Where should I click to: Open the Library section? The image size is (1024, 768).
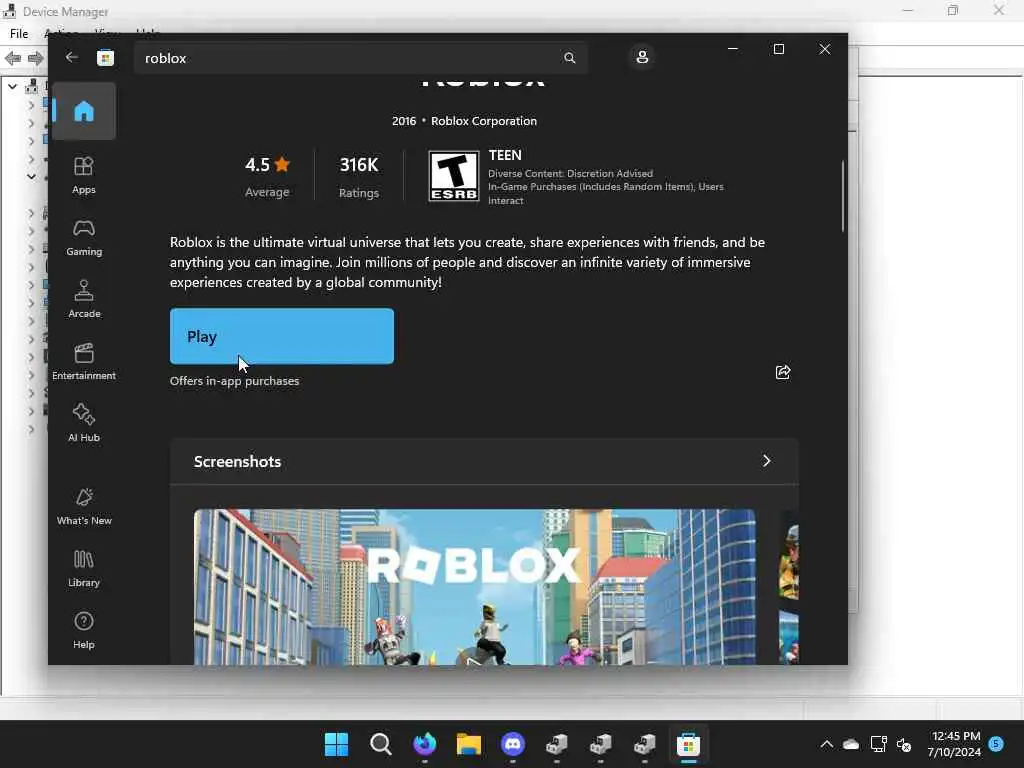(84, 568)
